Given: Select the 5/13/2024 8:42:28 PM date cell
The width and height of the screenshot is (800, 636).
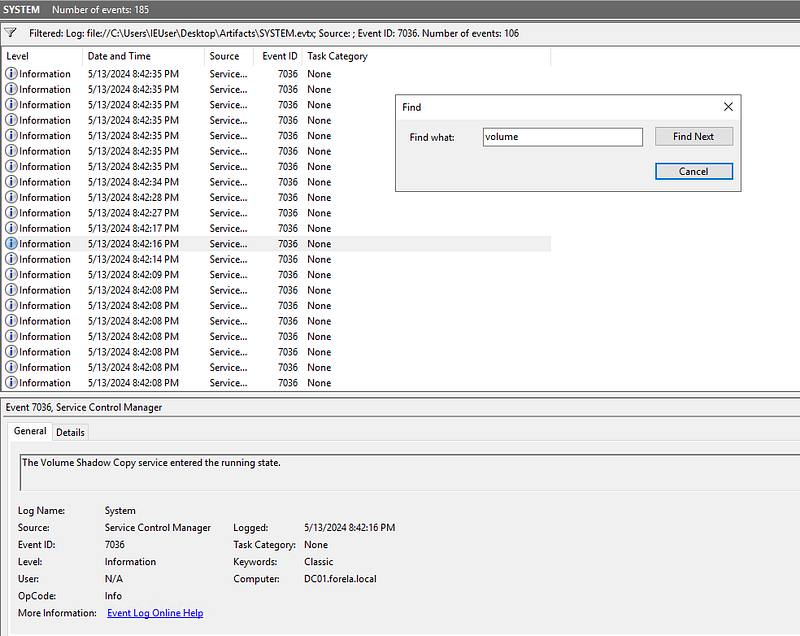Looking at the screenshot, I should [x=133, y=197].
